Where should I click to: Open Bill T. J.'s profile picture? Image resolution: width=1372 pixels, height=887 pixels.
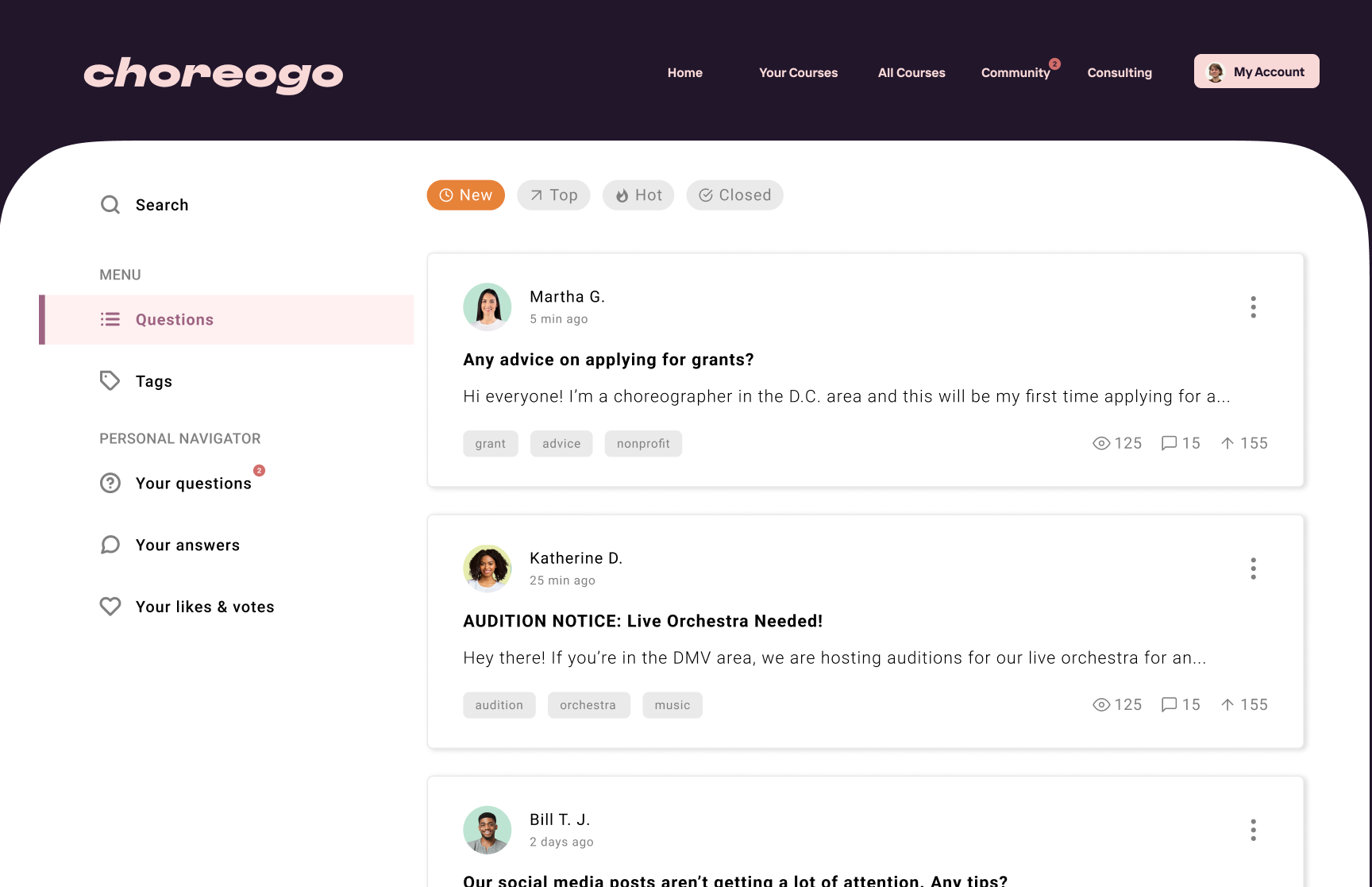pyautogui.click(x=488, y=830)
